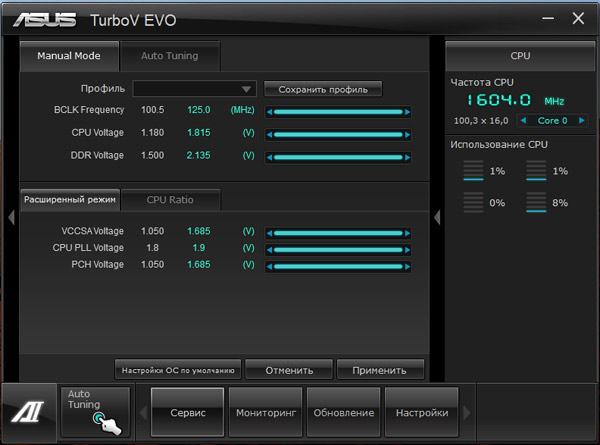The image size is (600, 445).
Task: Decrease DDR Voltage with left arrow
Action: coord(269,157)
